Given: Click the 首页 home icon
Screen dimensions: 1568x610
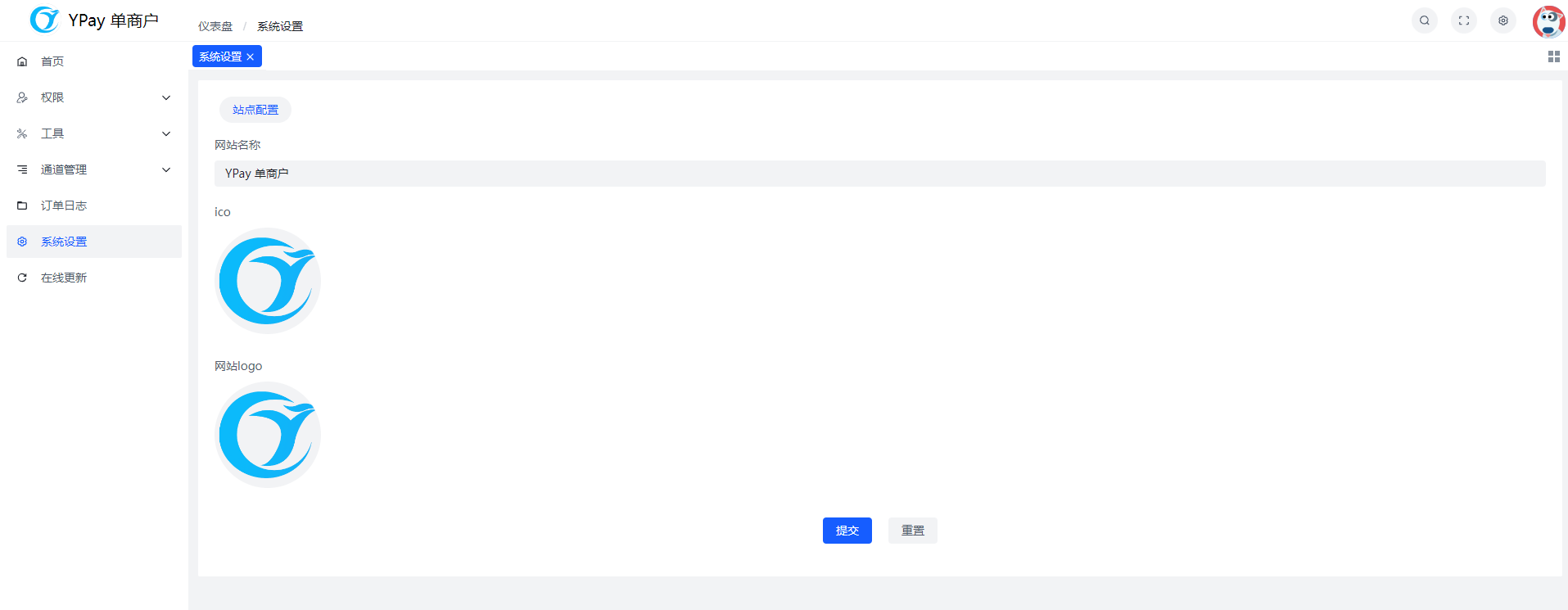Looking at the screenshot, I should pos(22,61).
